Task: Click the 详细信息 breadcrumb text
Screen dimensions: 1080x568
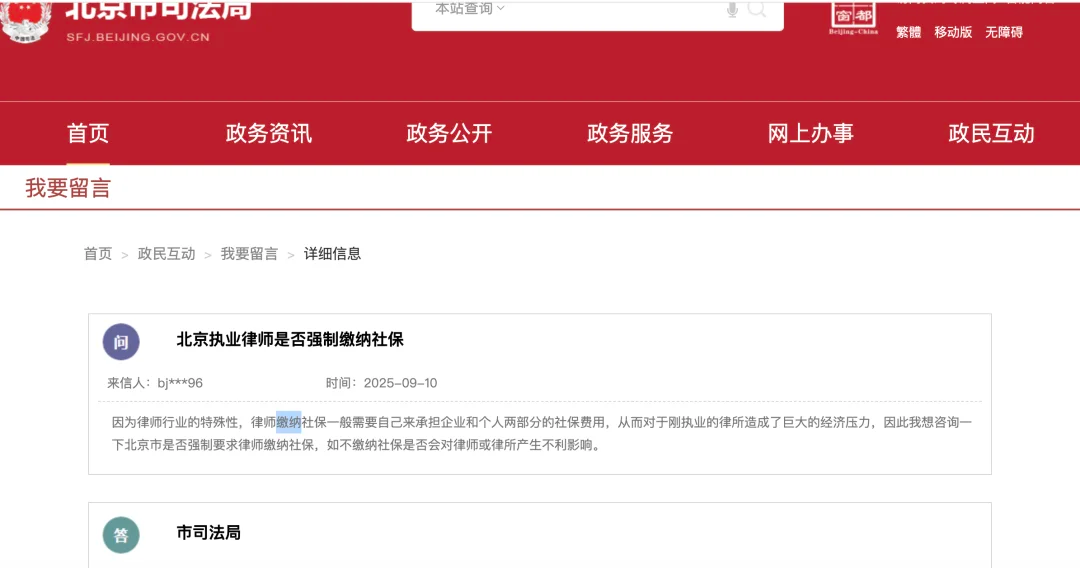Action: coord(333,254)
